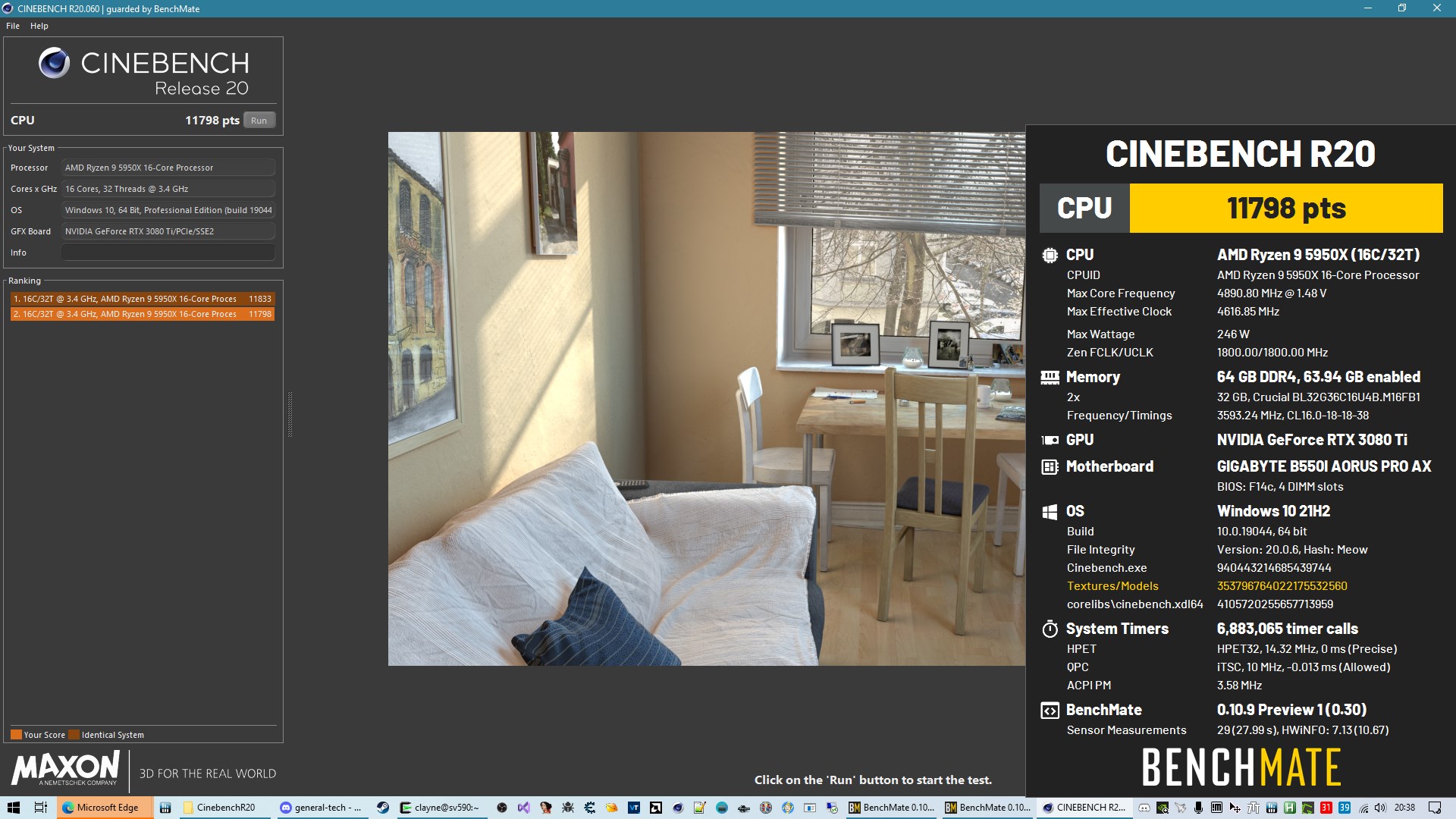Click the Processor field showing AMD Ryzen 9 5950X
1456x819 pixels.
point(168,168)
